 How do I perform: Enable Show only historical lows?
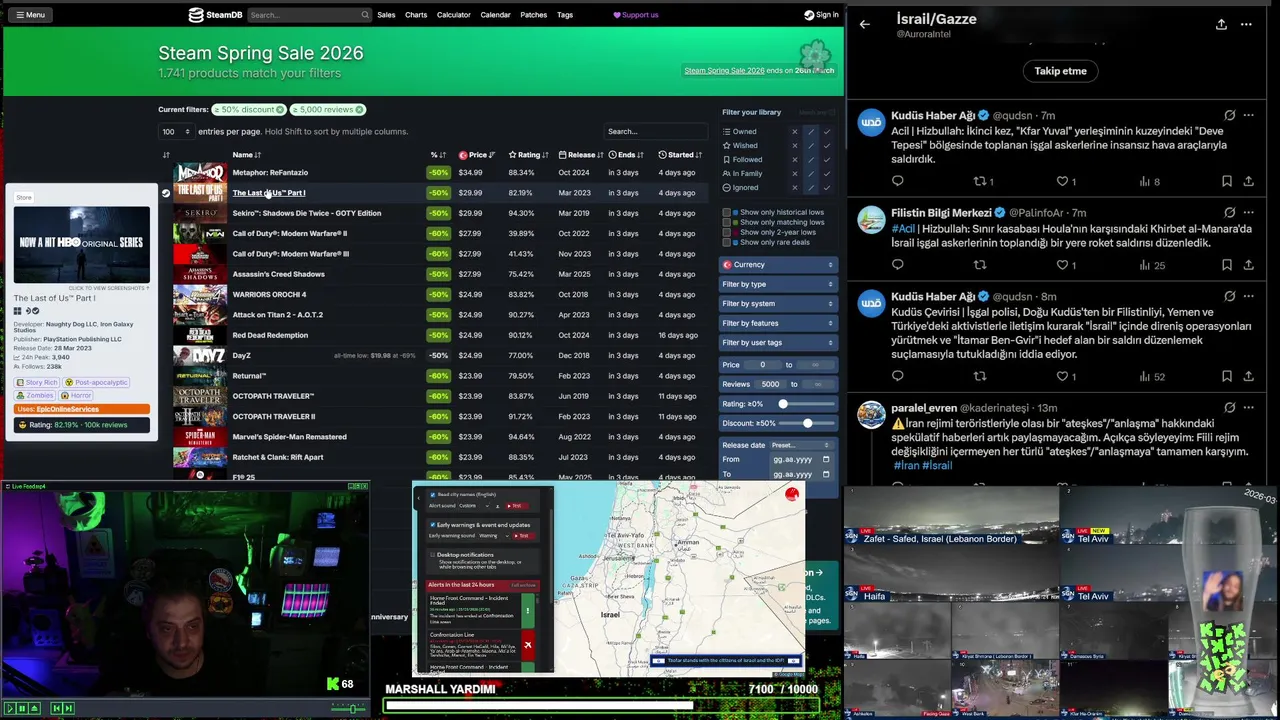(727, 212)
